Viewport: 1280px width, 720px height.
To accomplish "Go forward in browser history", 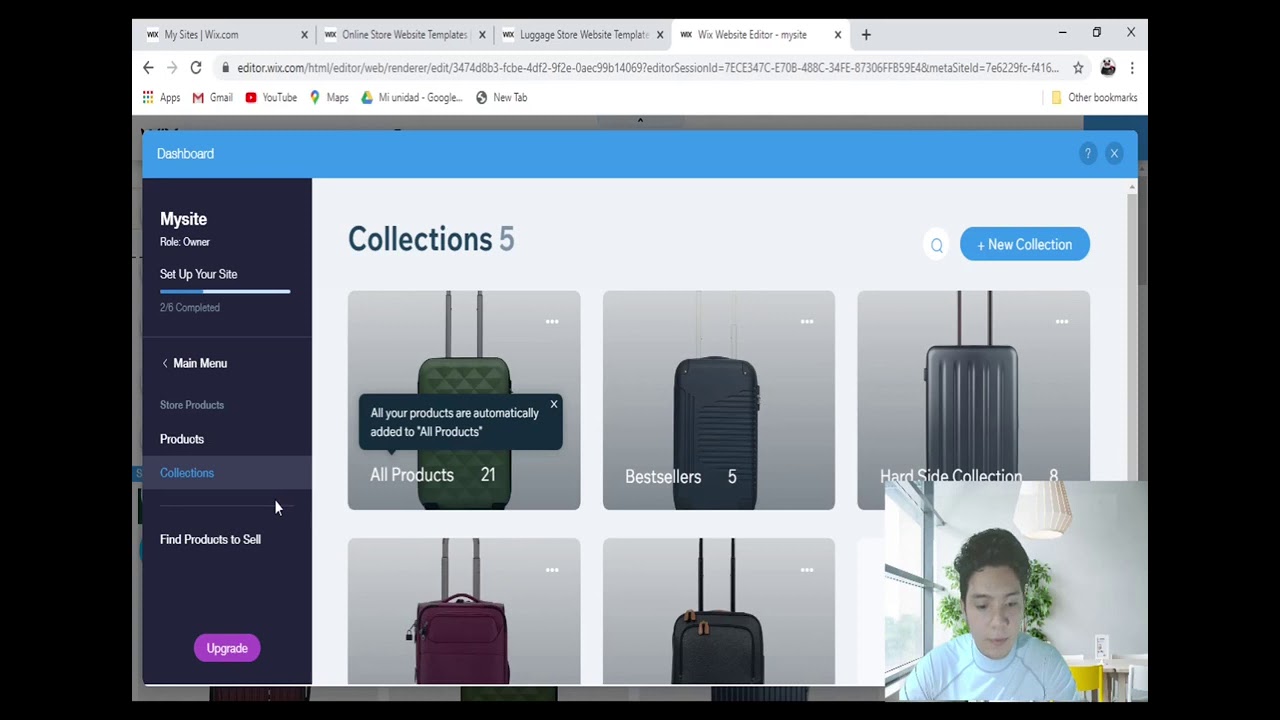I will click(172, 68).
